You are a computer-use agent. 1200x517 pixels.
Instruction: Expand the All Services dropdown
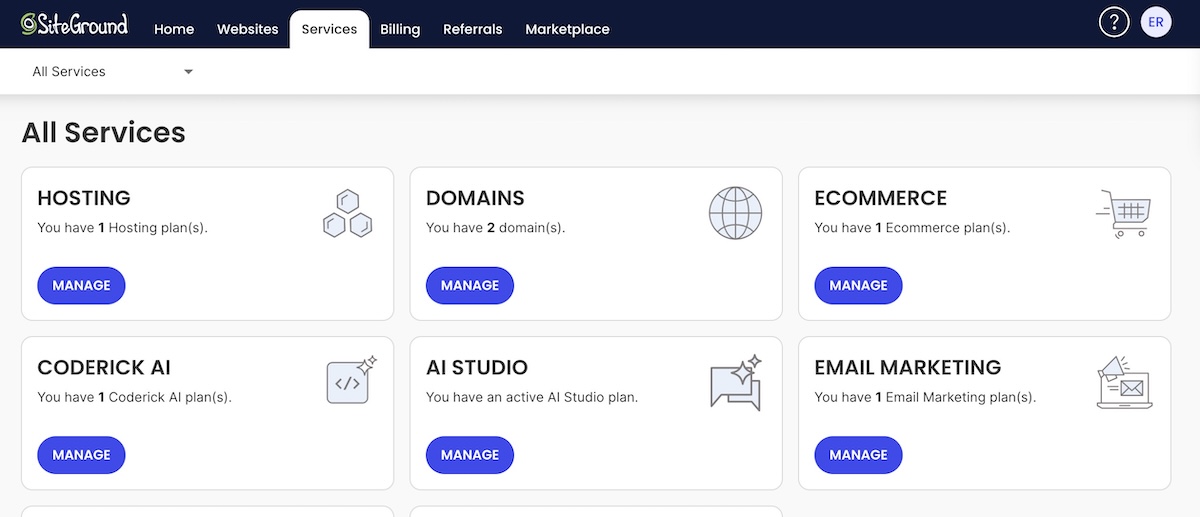click(112, 72)
